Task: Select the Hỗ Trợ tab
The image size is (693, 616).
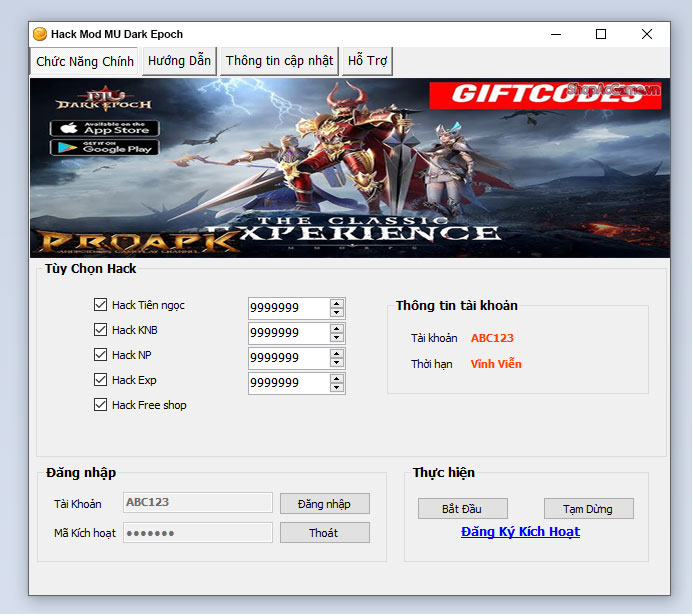Action: point(367,61)
